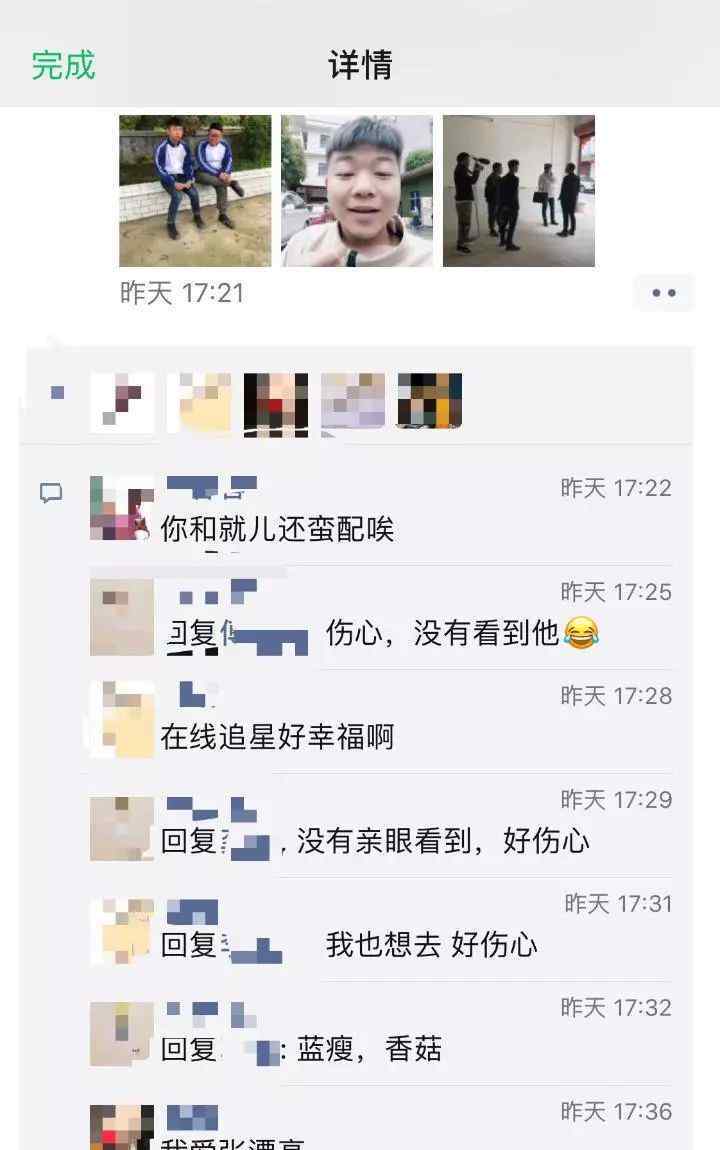This screenshot has height=1150, width=720.
Task: Select reply 蓝瘦，香菇
Action: (301, 1049)
